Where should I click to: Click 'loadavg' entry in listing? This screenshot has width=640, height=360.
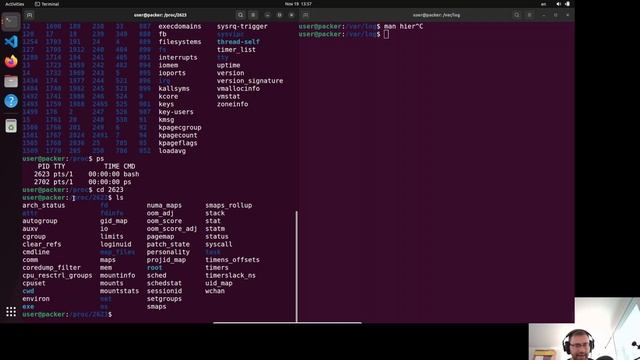point(172,151)
